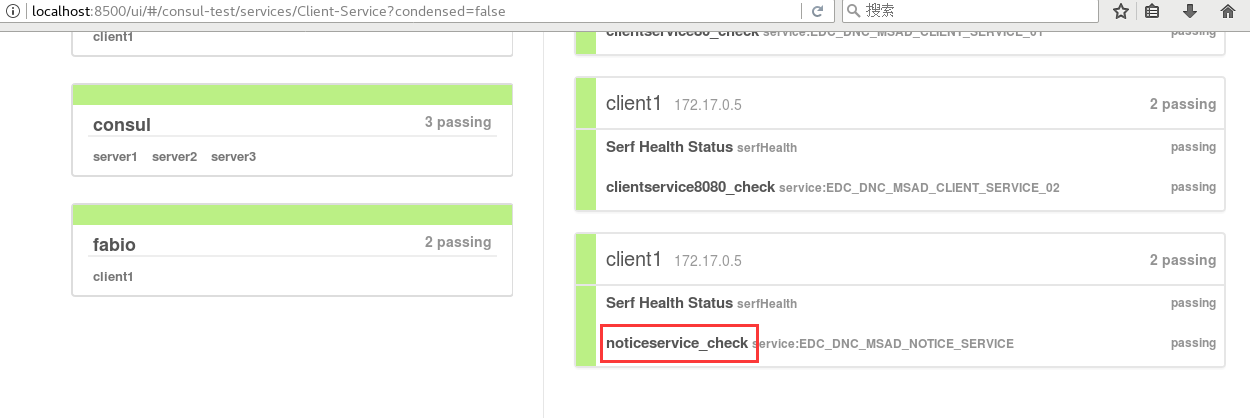
Task: Go to browser home page icon
Action: [x=1228, y=11]
